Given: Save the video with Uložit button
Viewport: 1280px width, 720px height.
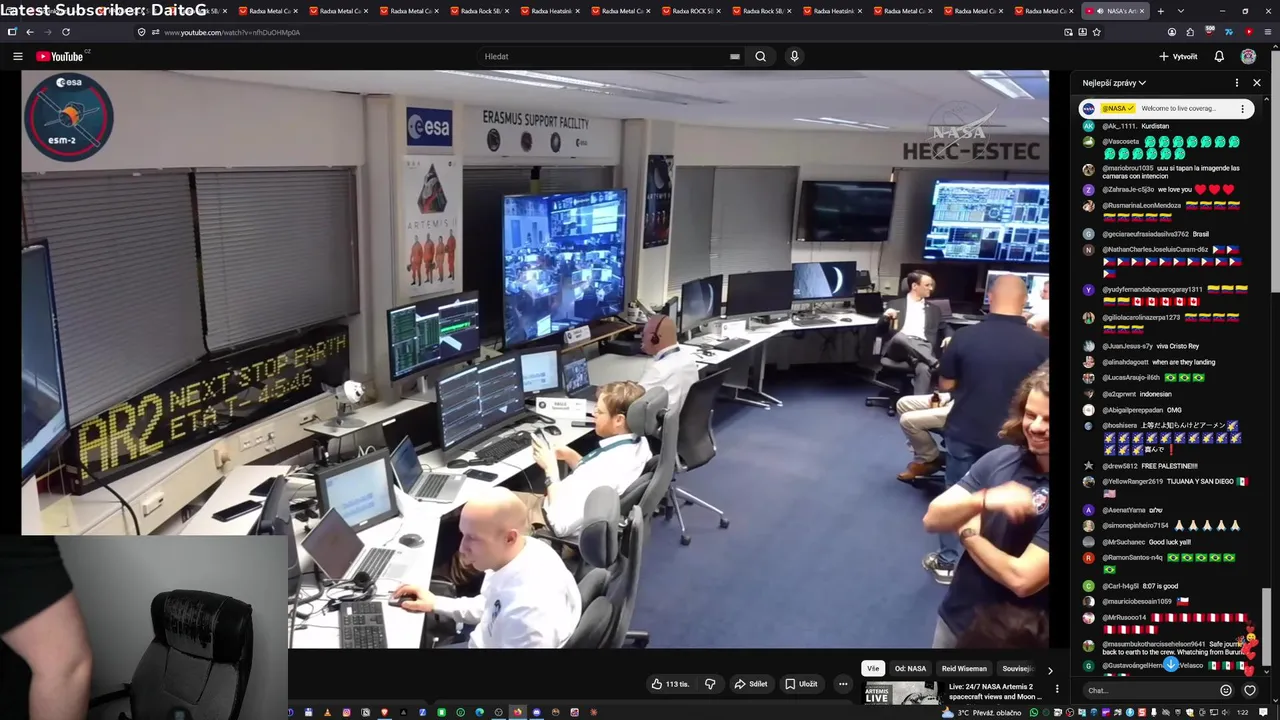Looking at the screenshot, I should 801,684.
